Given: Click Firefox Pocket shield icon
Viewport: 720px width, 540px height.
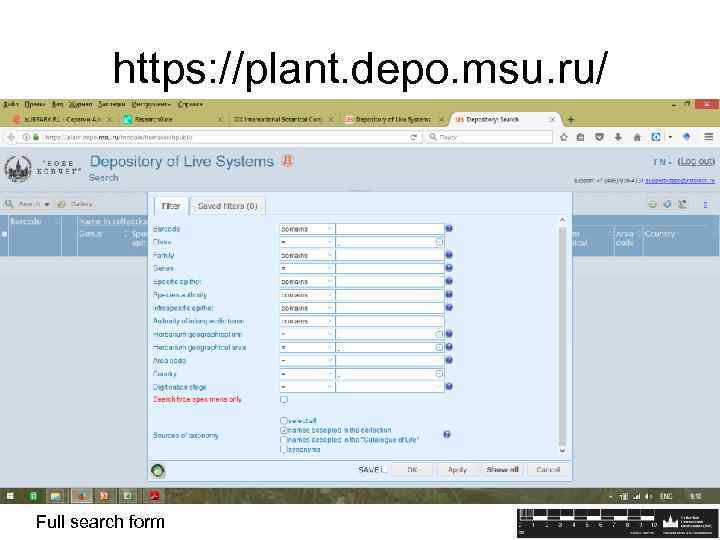Looking at the screenshot, I should tap(599, 137).
